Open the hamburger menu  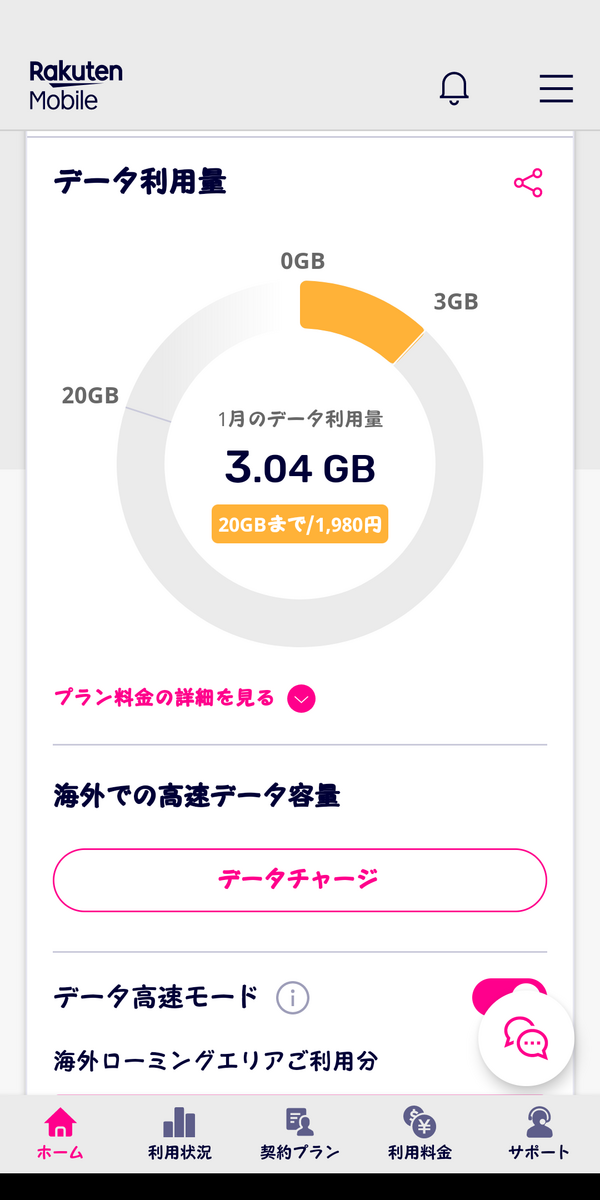tap(556, 88)
